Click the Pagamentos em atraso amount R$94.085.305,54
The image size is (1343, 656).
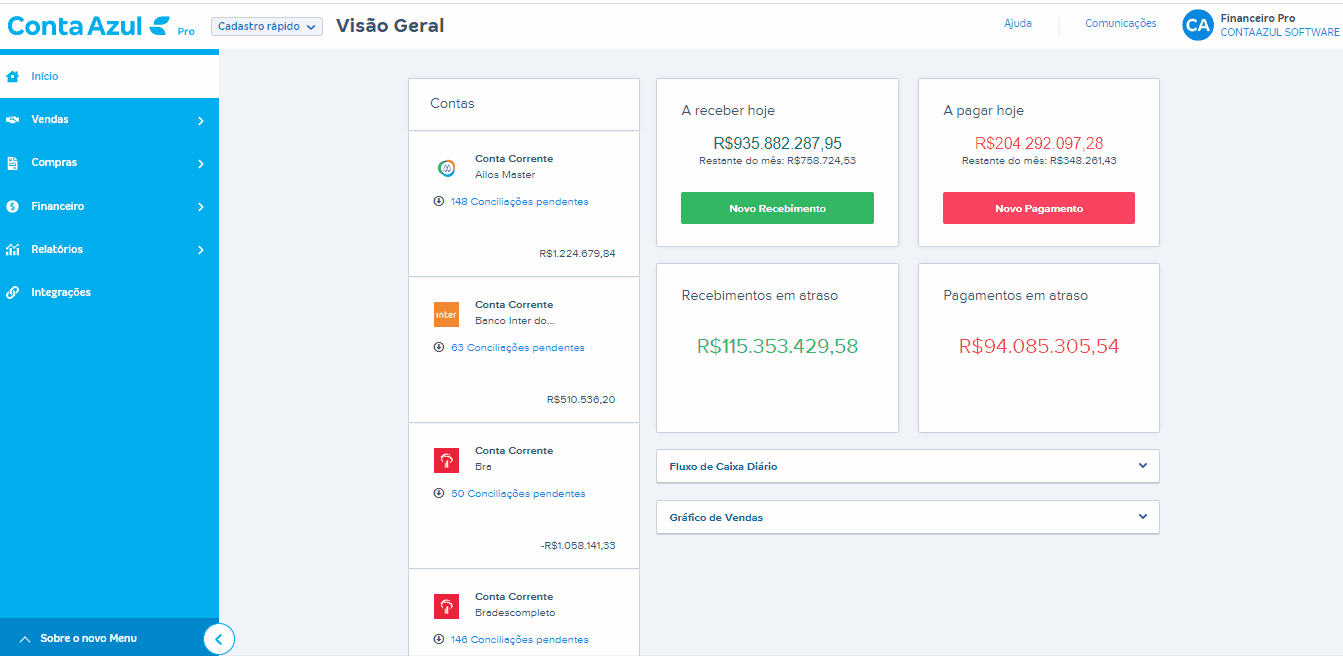pos(1039,347)
